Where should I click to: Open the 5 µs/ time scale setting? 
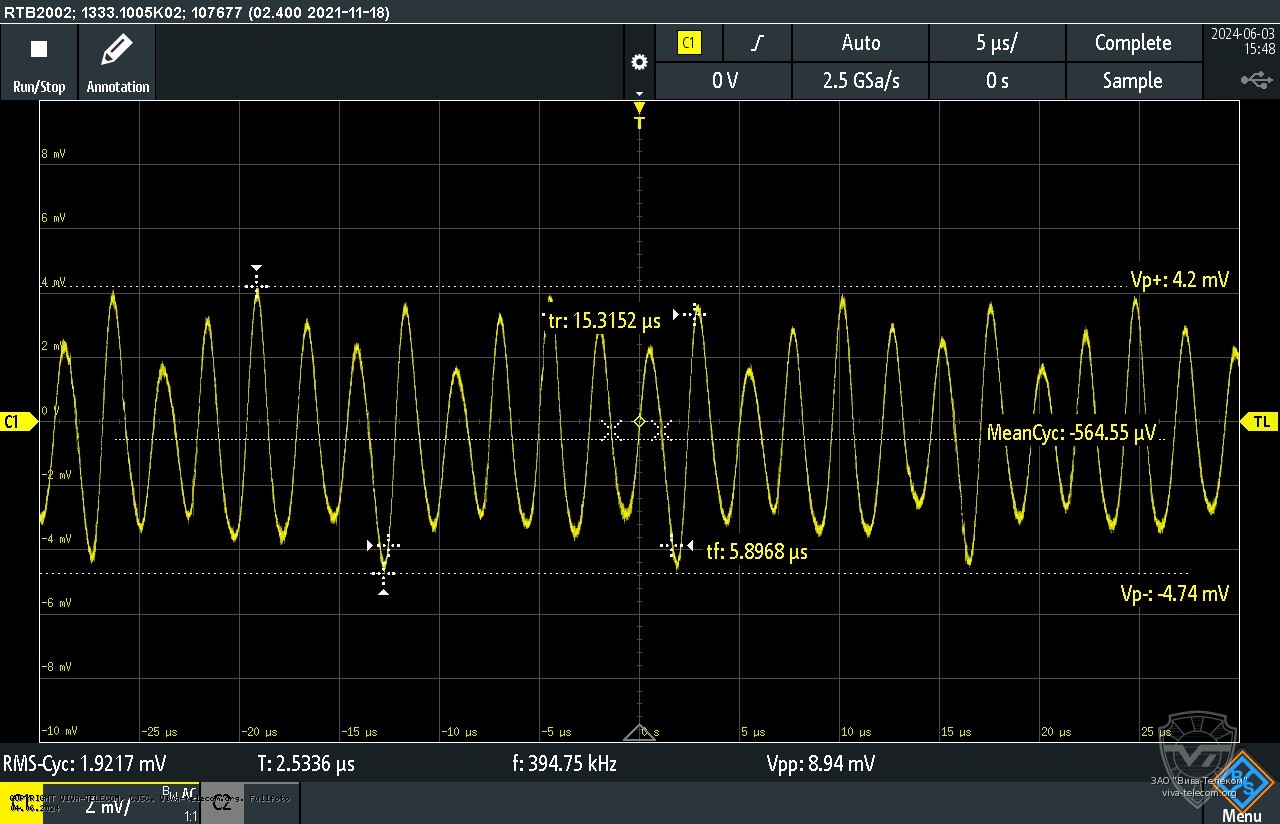[x=997, y=43]
